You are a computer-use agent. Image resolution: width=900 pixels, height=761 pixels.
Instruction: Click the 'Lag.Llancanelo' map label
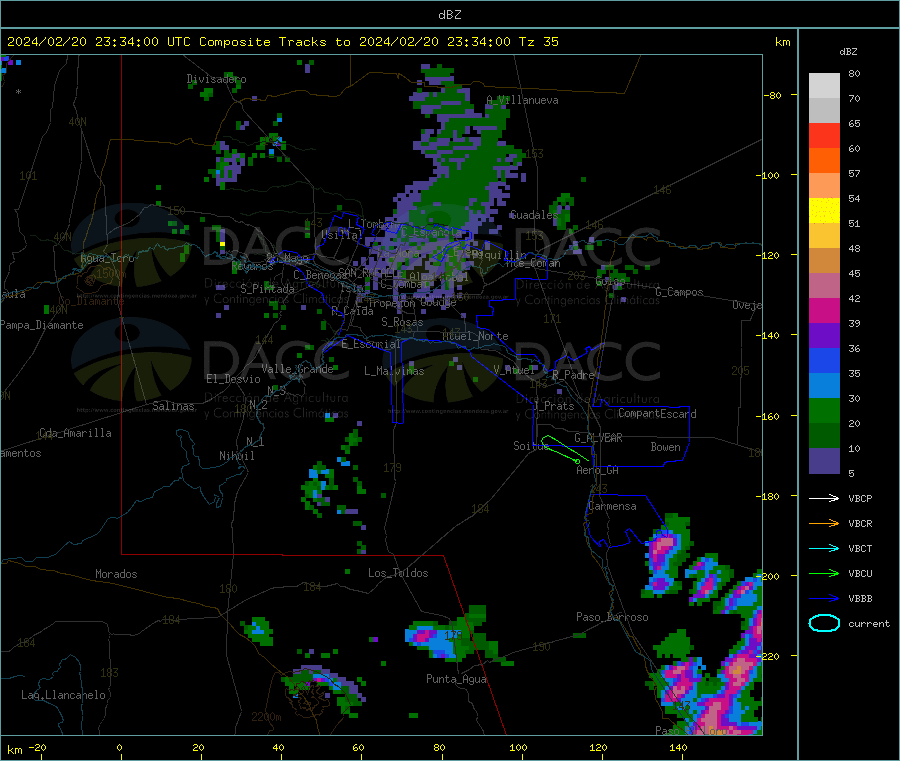[64, 696]
